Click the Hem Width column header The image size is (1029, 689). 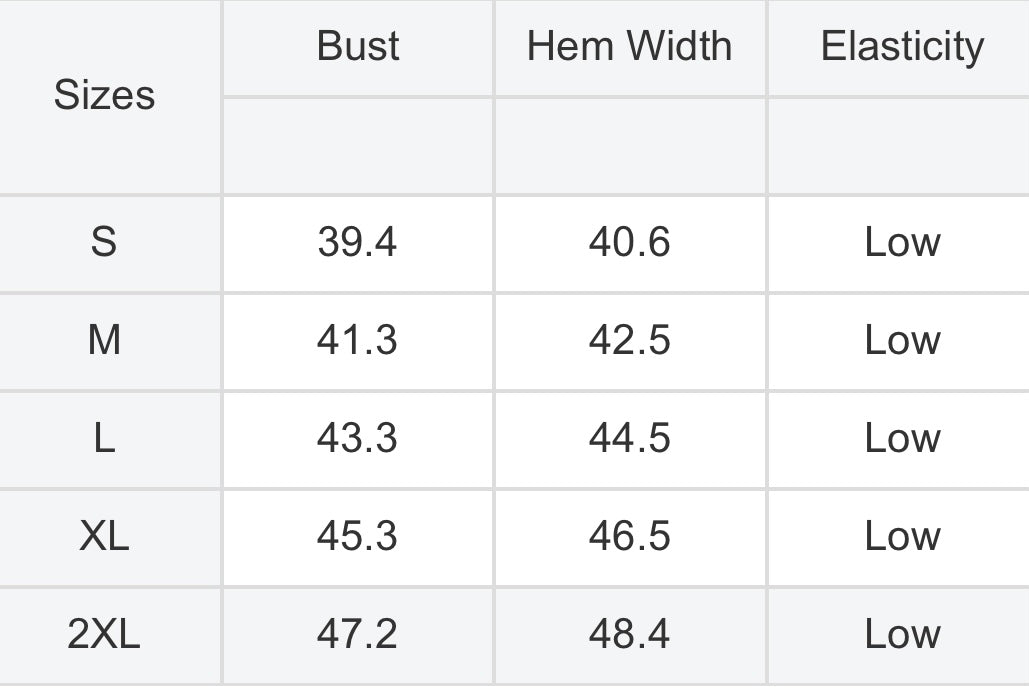point(629,46)
